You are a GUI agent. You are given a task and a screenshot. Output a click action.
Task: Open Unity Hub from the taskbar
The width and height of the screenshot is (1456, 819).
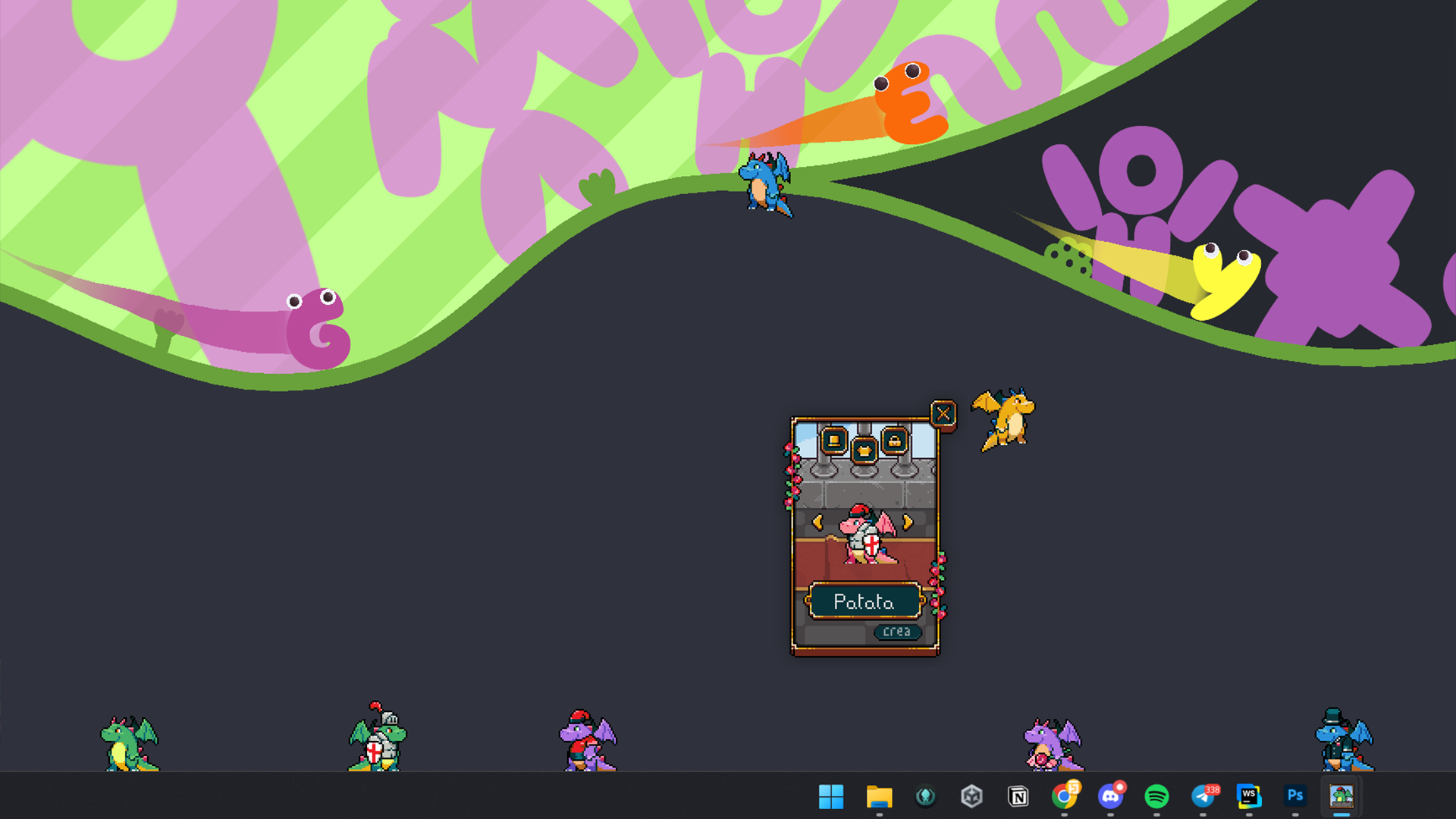(x=971, y=796)
